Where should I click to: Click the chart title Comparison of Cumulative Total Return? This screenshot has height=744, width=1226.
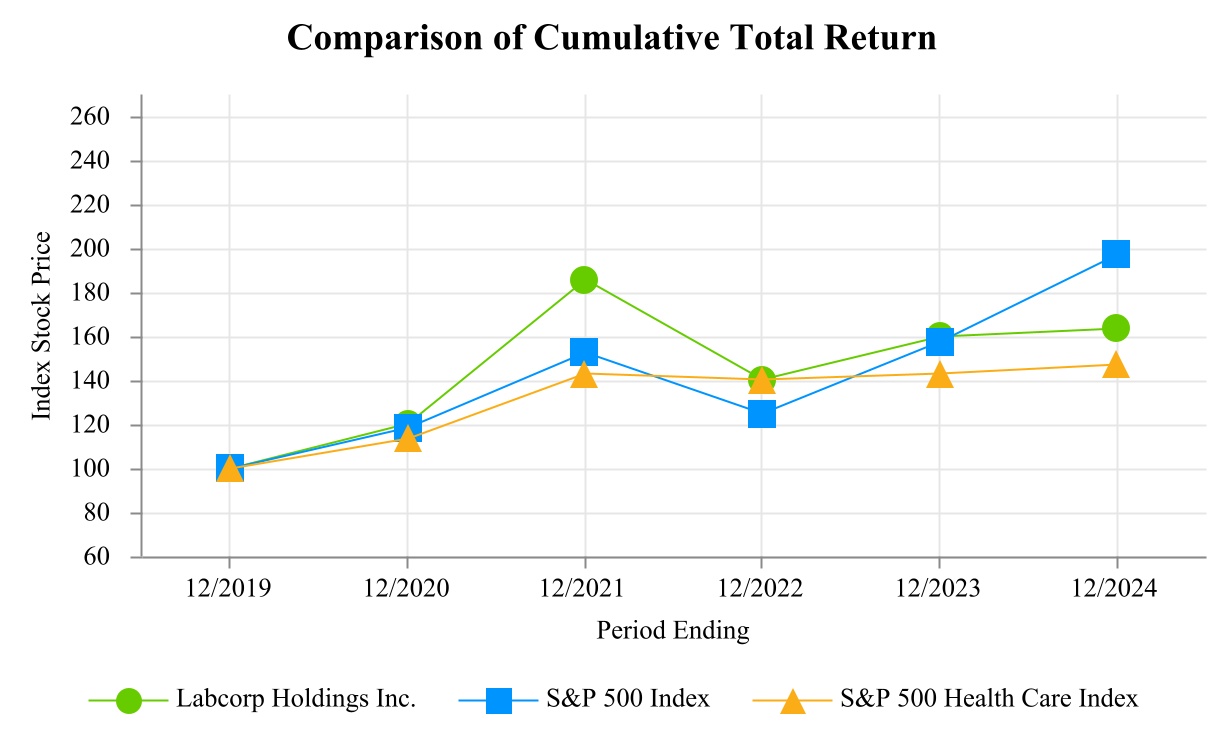point(612,38)
